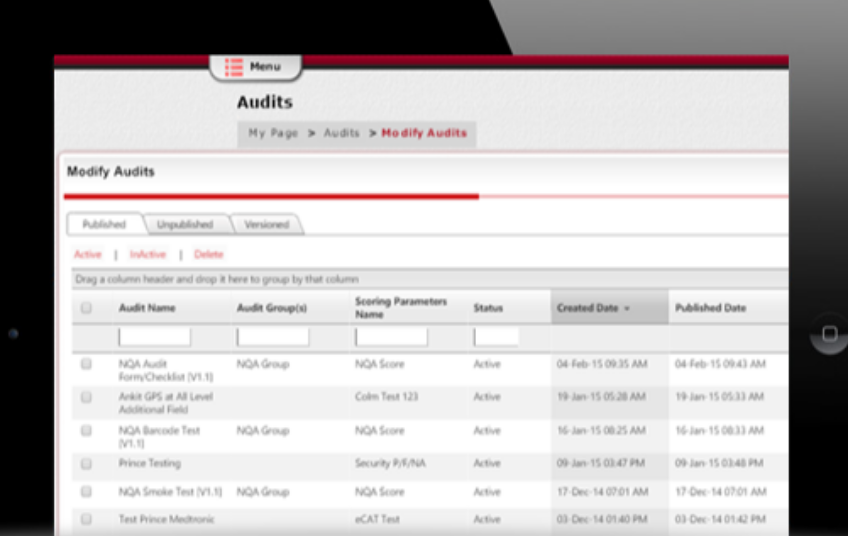
Task: Click '19-Jan-15 05:33 AM' published date
Action: click(720, 397)
